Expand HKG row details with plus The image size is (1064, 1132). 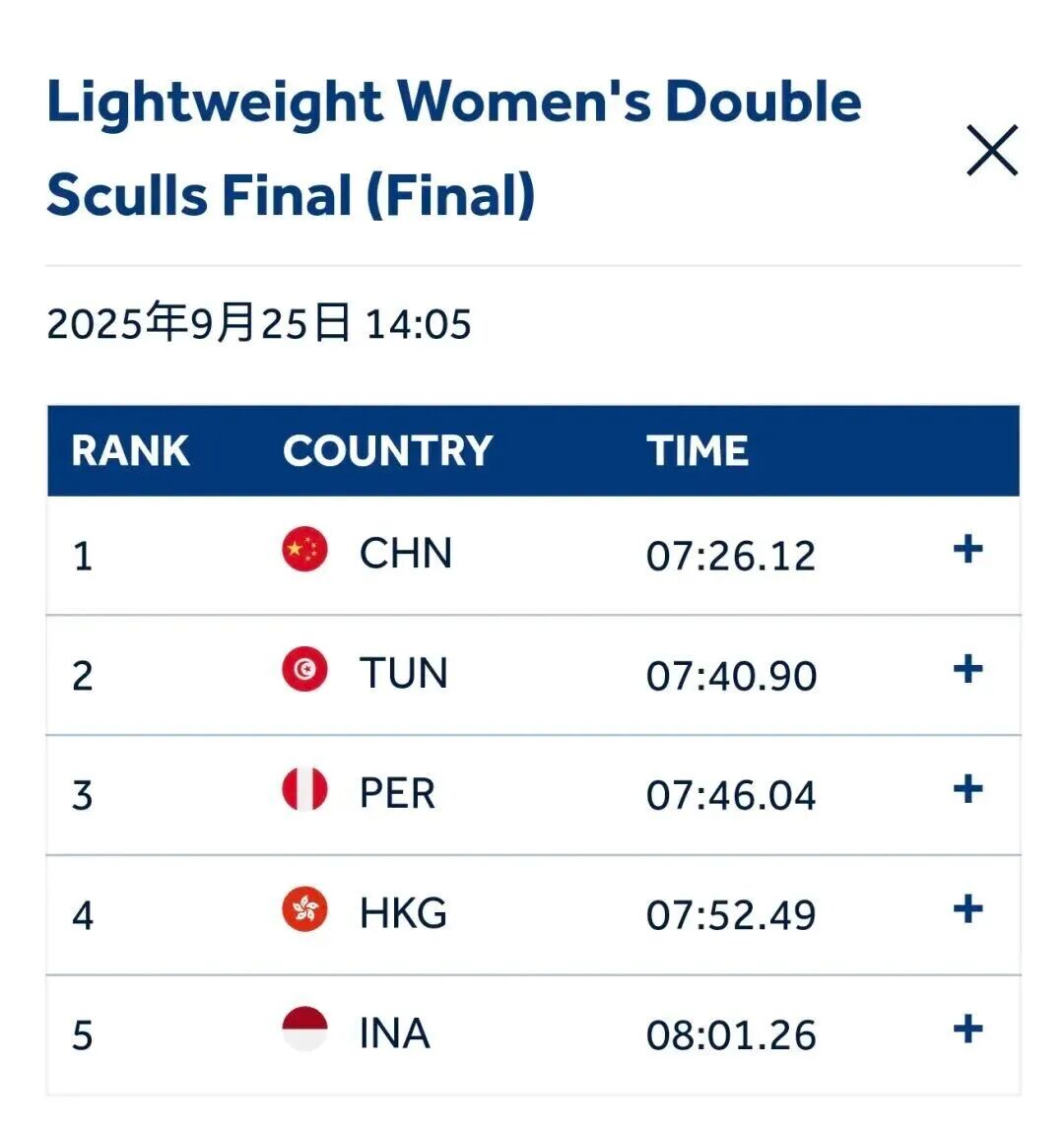click(967, 909)
